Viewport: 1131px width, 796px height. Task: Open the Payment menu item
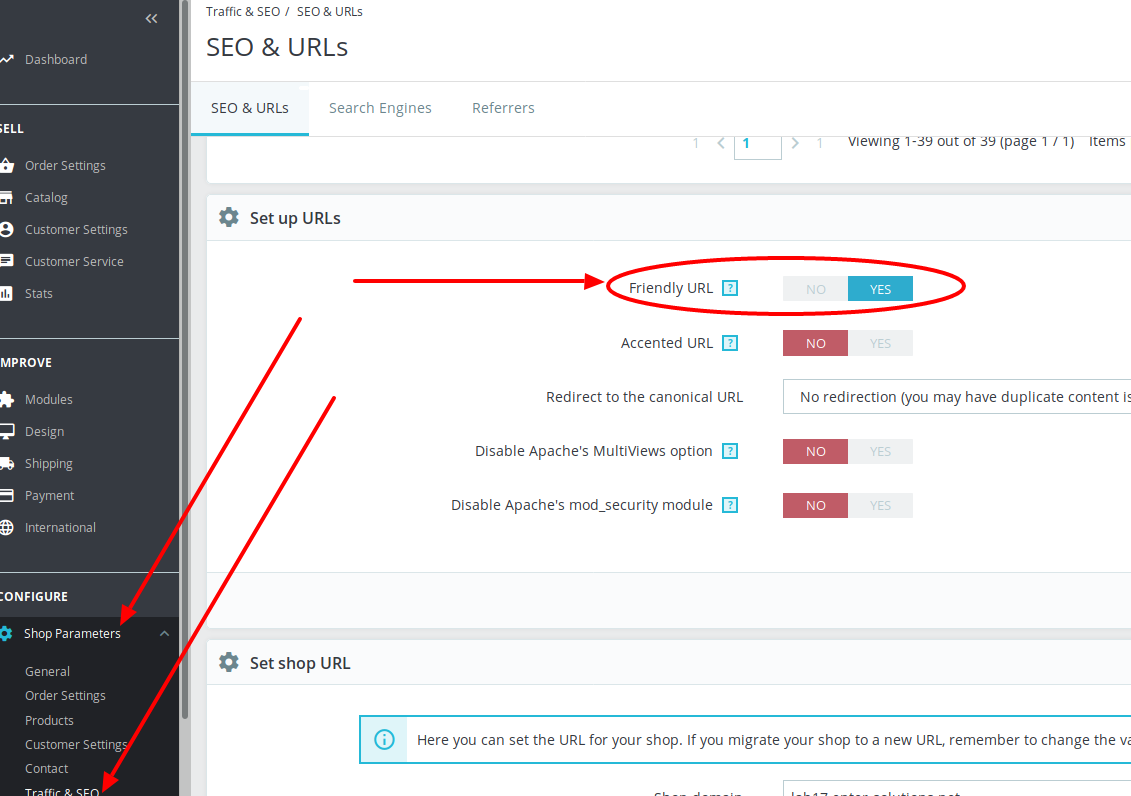[x=49, y=495]
